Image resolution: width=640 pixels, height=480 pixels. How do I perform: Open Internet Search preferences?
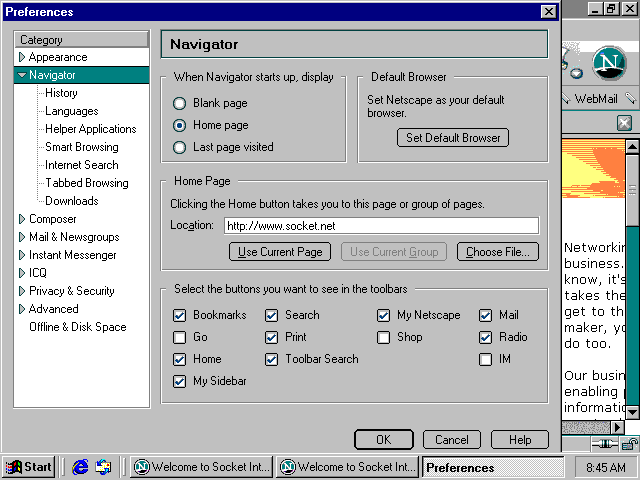click(82, 165)
